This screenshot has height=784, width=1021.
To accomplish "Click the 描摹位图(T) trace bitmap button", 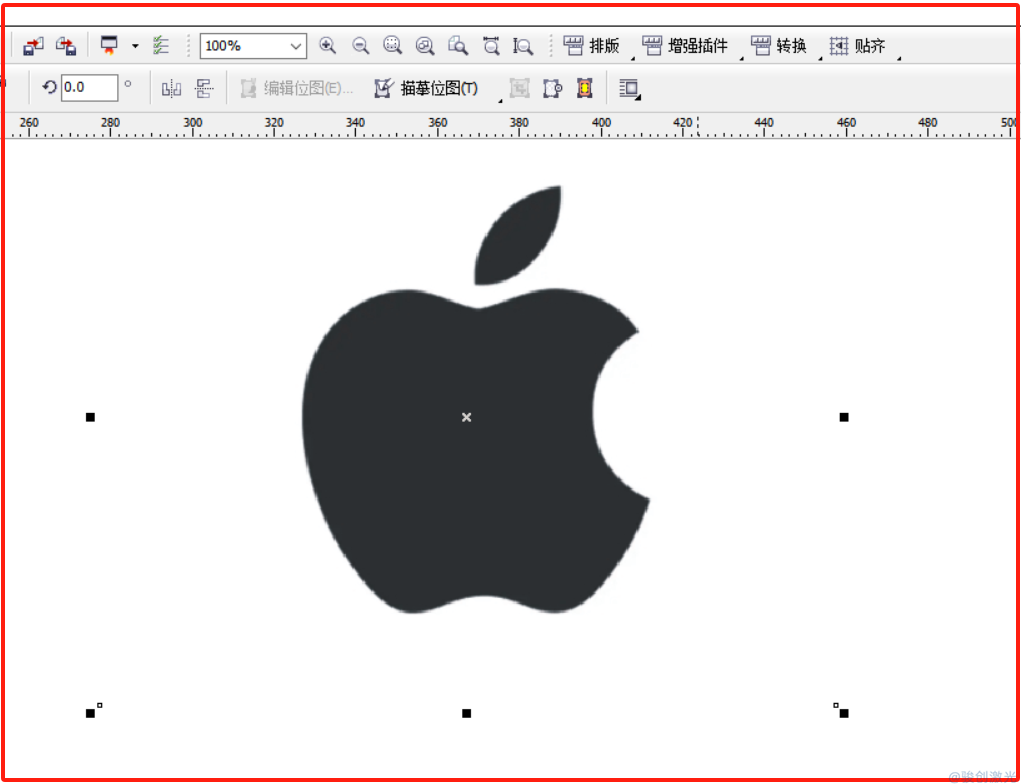I will 427,89.
